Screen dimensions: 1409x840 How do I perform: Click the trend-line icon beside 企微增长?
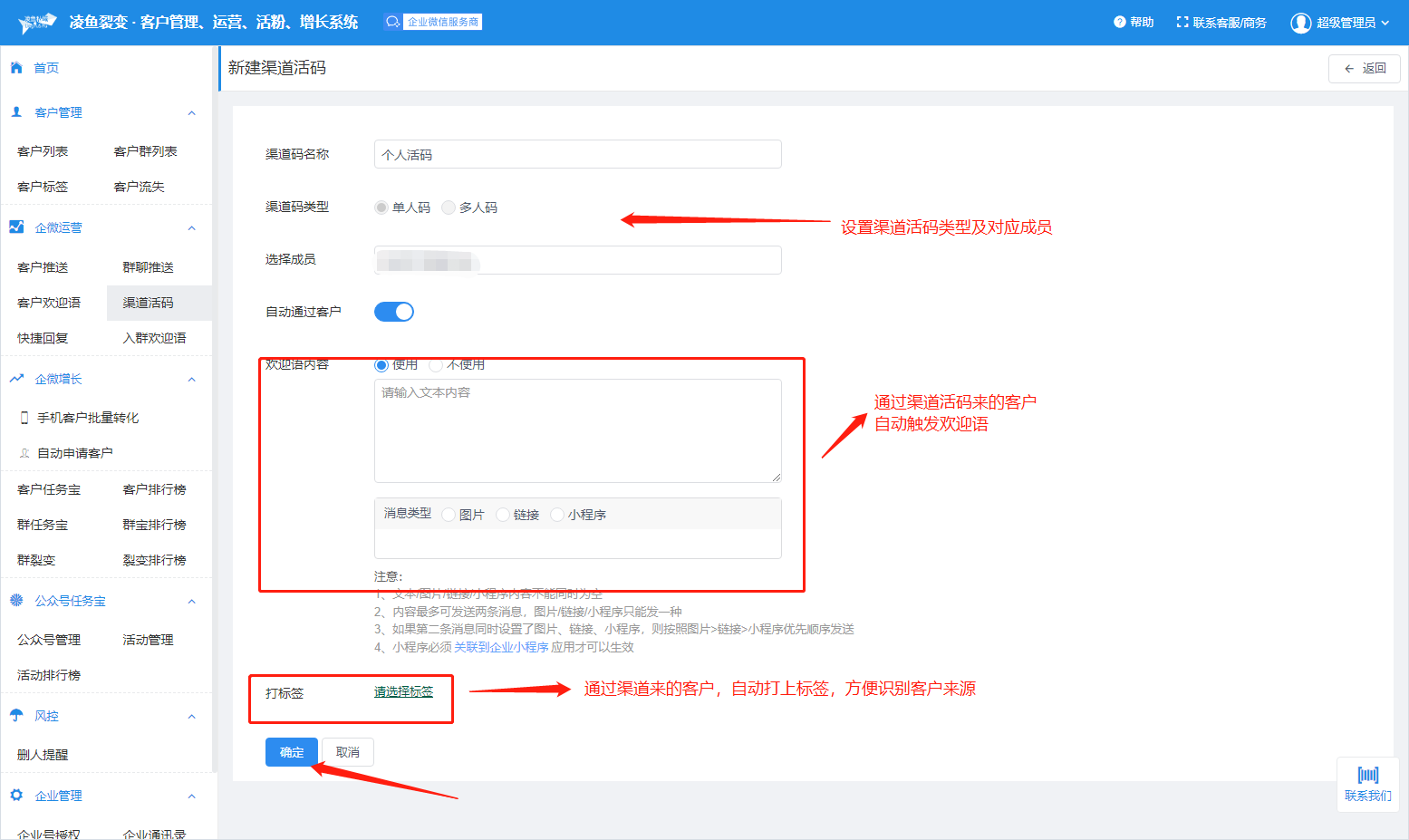pyautogui.click(x=16, y=379)
